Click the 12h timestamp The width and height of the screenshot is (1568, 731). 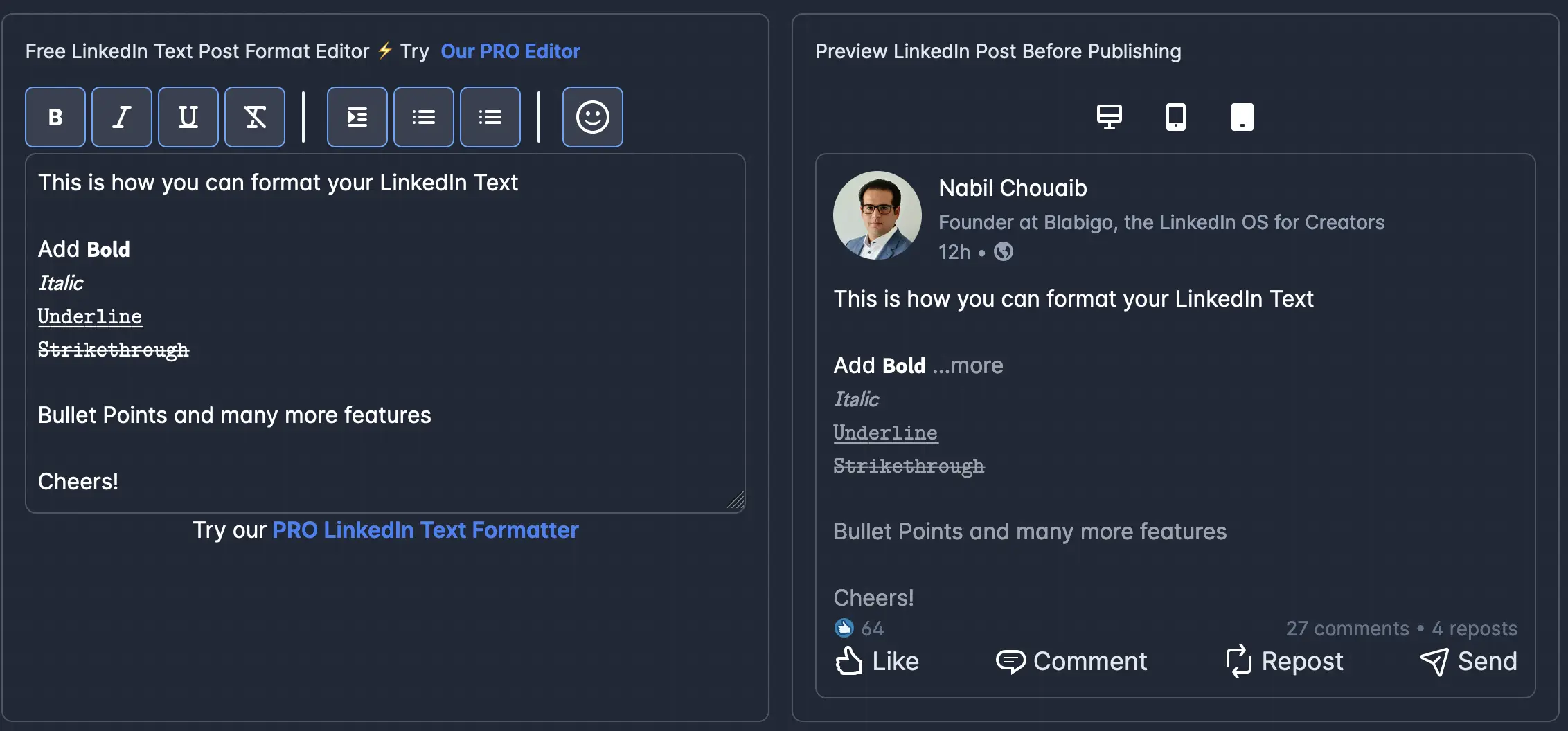(x=954, y=252)
